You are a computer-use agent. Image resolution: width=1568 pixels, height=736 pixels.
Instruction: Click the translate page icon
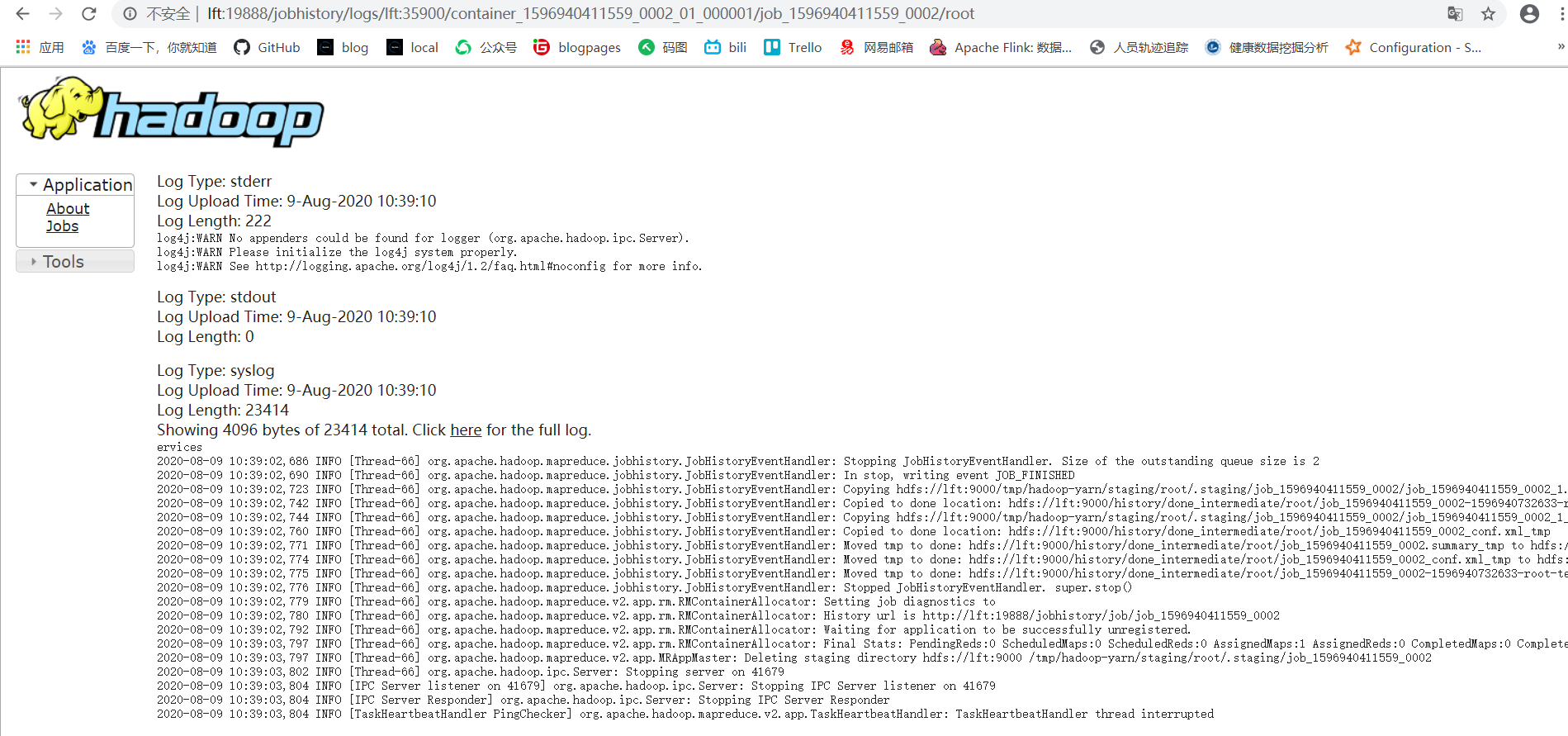tap(1455, 14)
